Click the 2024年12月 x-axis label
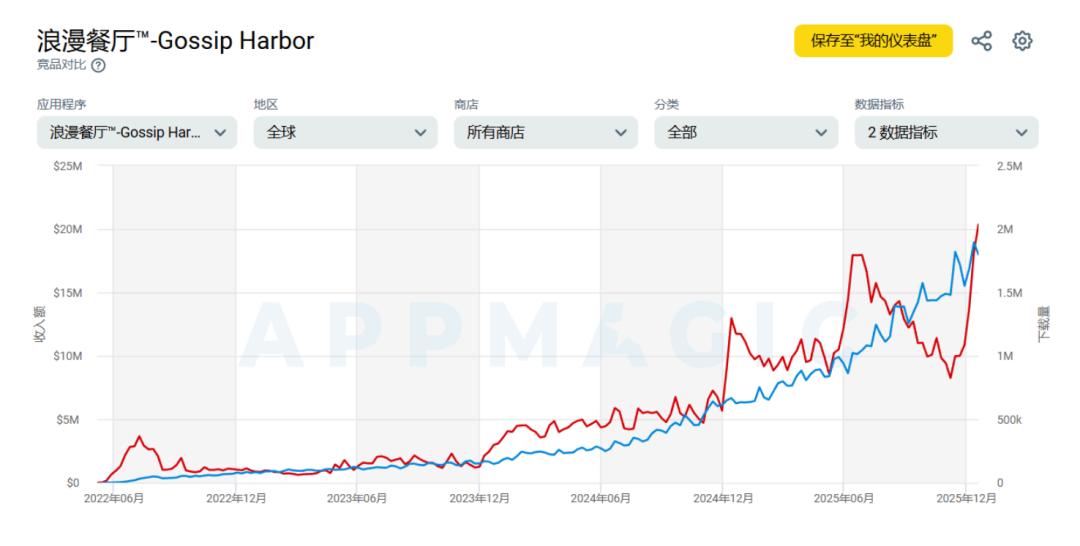Screen dimensions: 1080x546 pos(723,499)
